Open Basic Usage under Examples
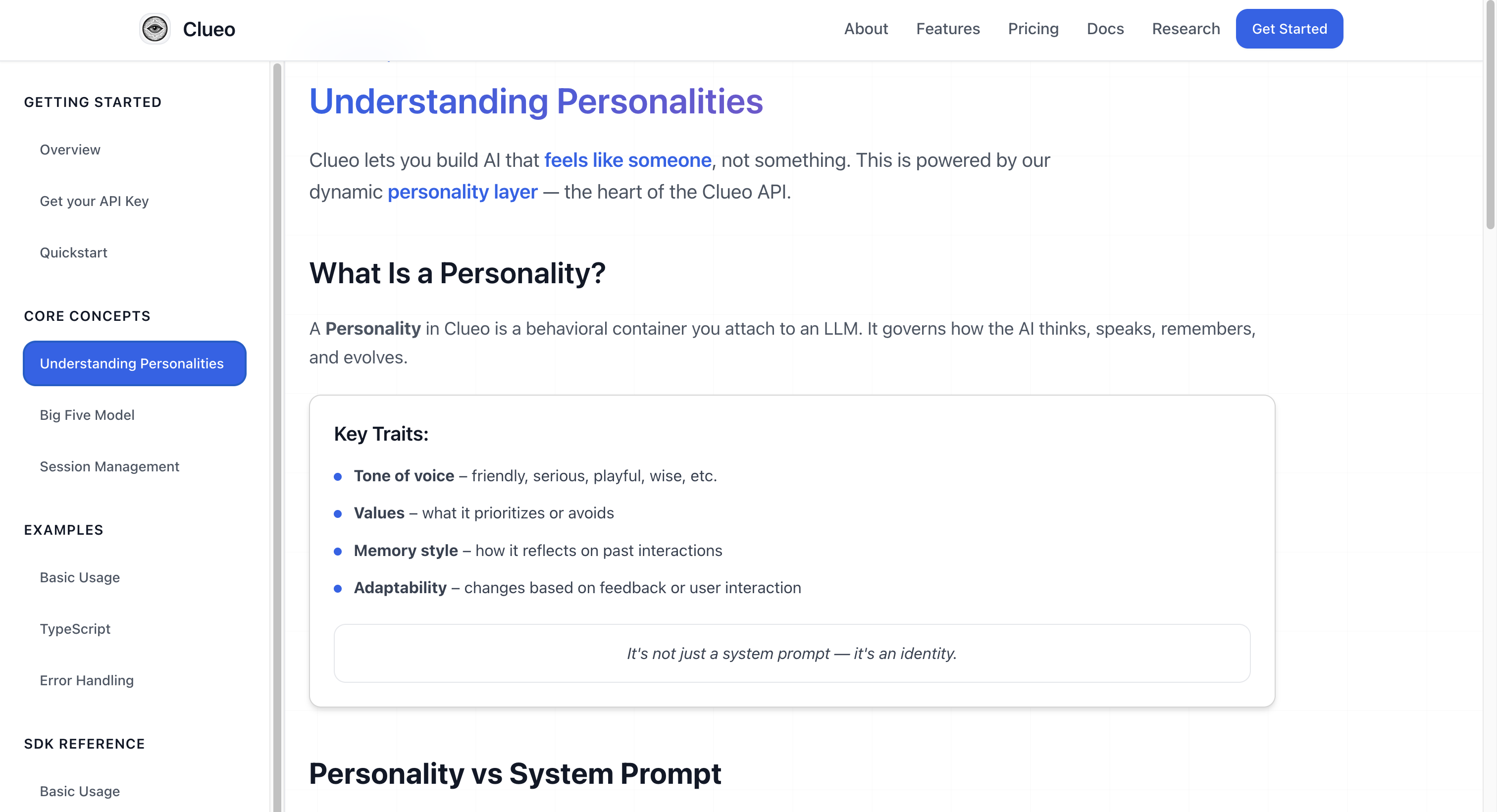The height and width of the screenshot is (812, 1497). coord(80,578)
